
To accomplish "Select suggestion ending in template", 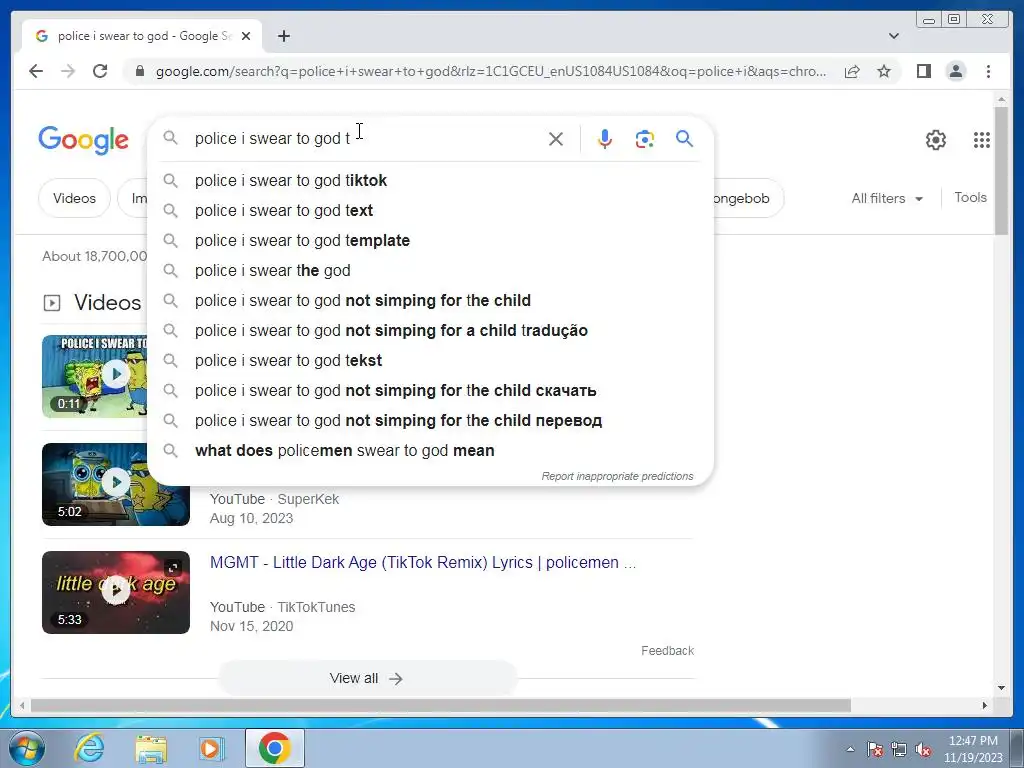I will click(431, 240).
